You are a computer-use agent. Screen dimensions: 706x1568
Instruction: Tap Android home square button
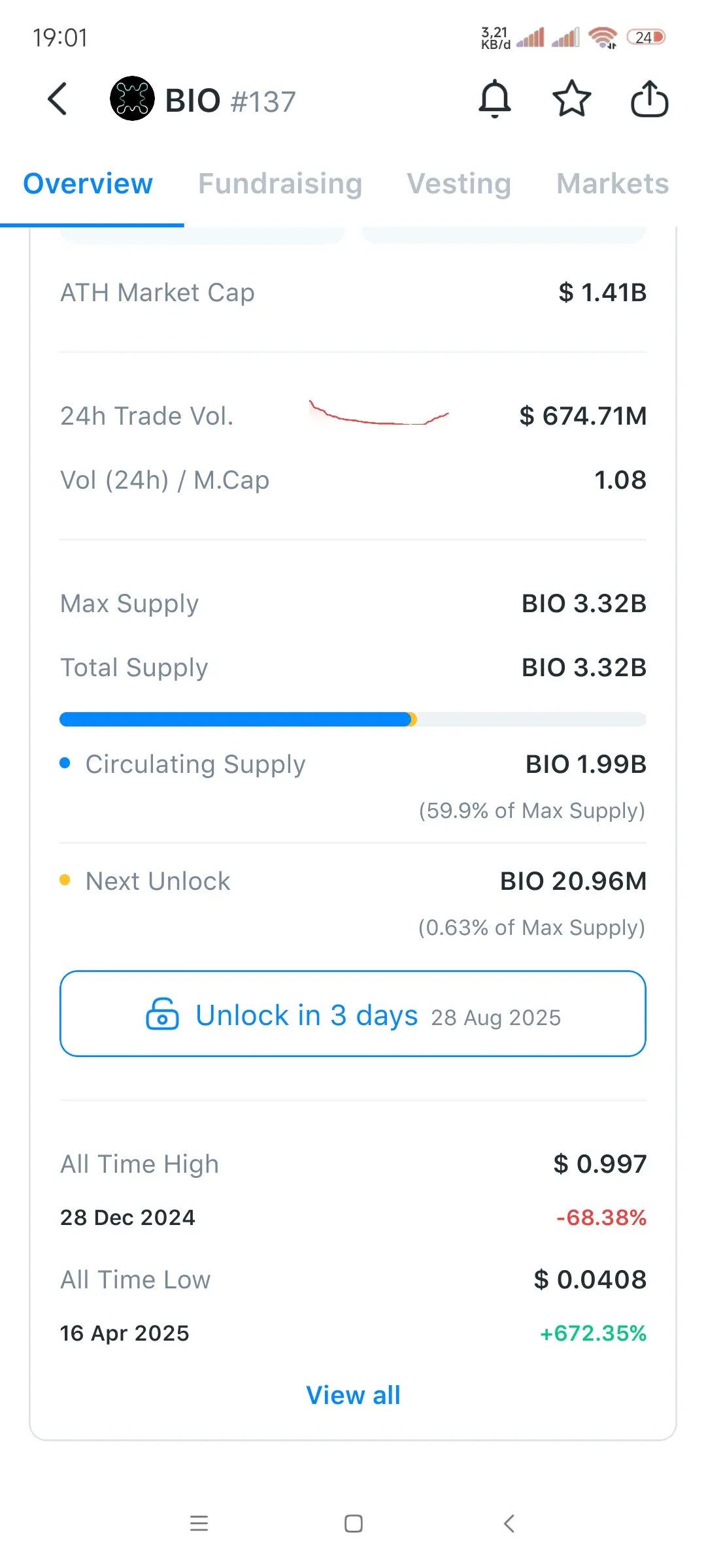[354, 1524]
